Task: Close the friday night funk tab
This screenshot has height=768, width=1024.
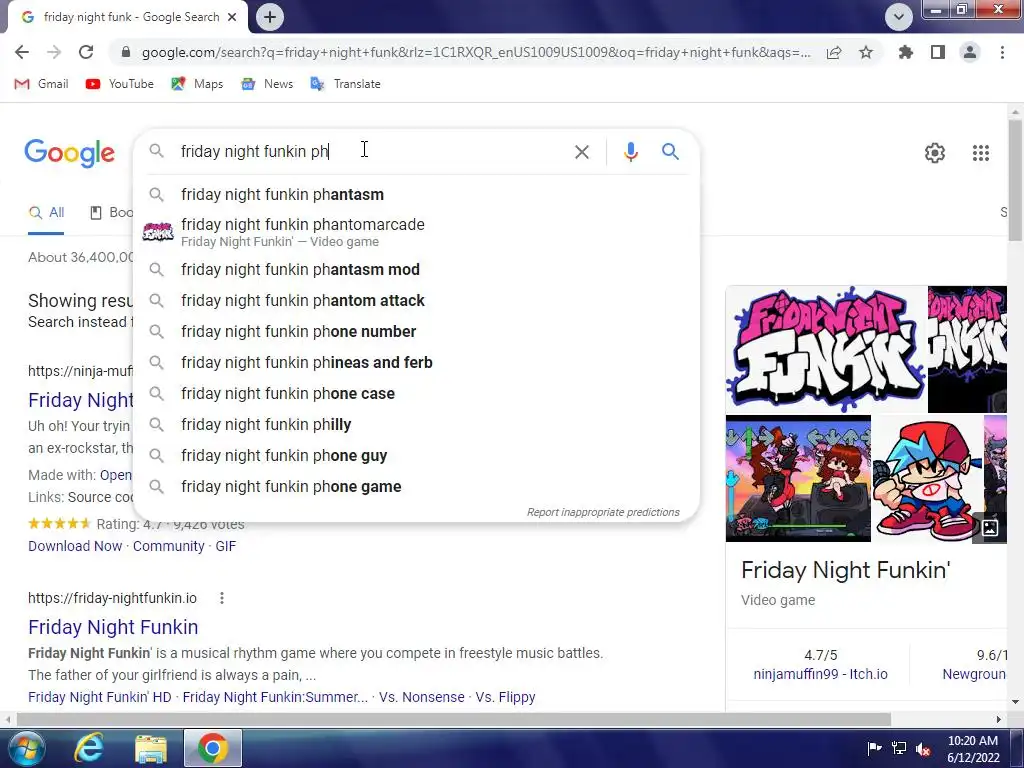Action: tap(232, 17)
